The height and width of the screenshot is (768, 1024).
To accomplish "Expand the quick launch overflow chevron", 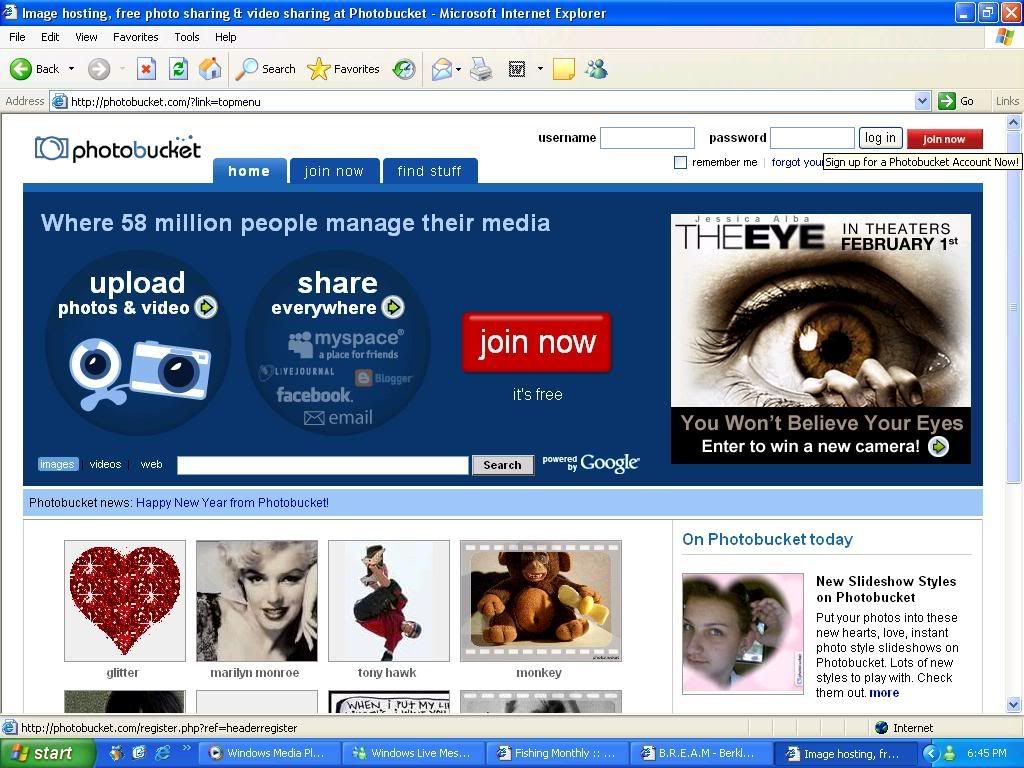I will (x=185, y=748).
